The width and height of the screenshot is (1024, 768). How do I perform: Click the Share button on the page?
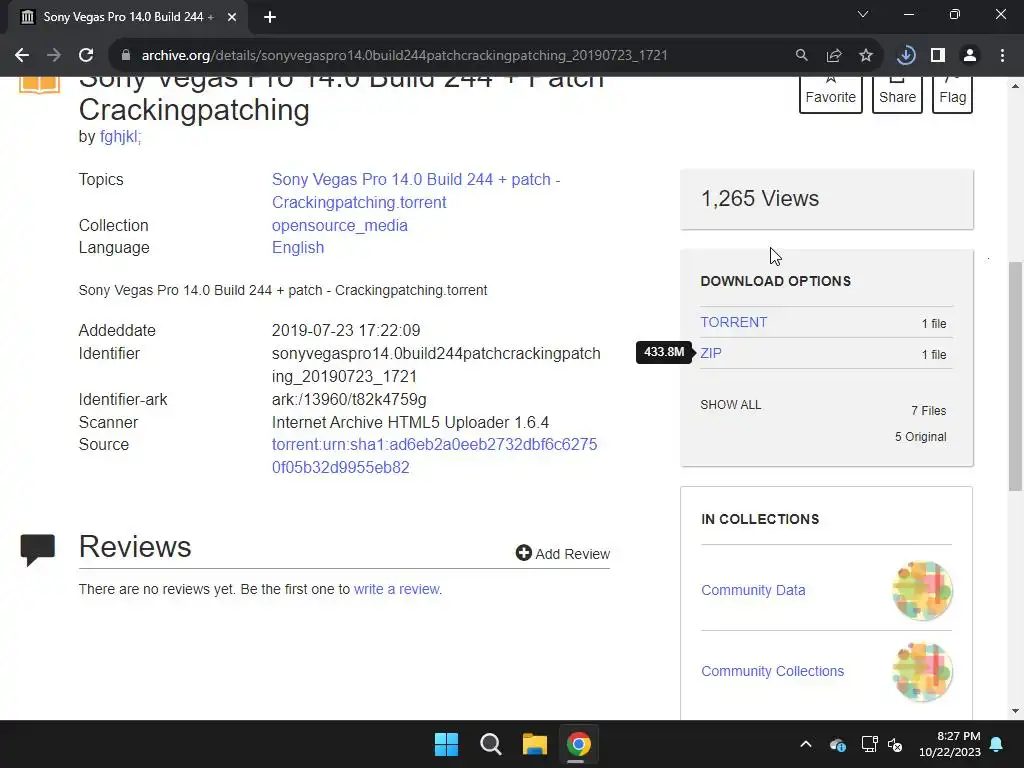coord(897,95)
